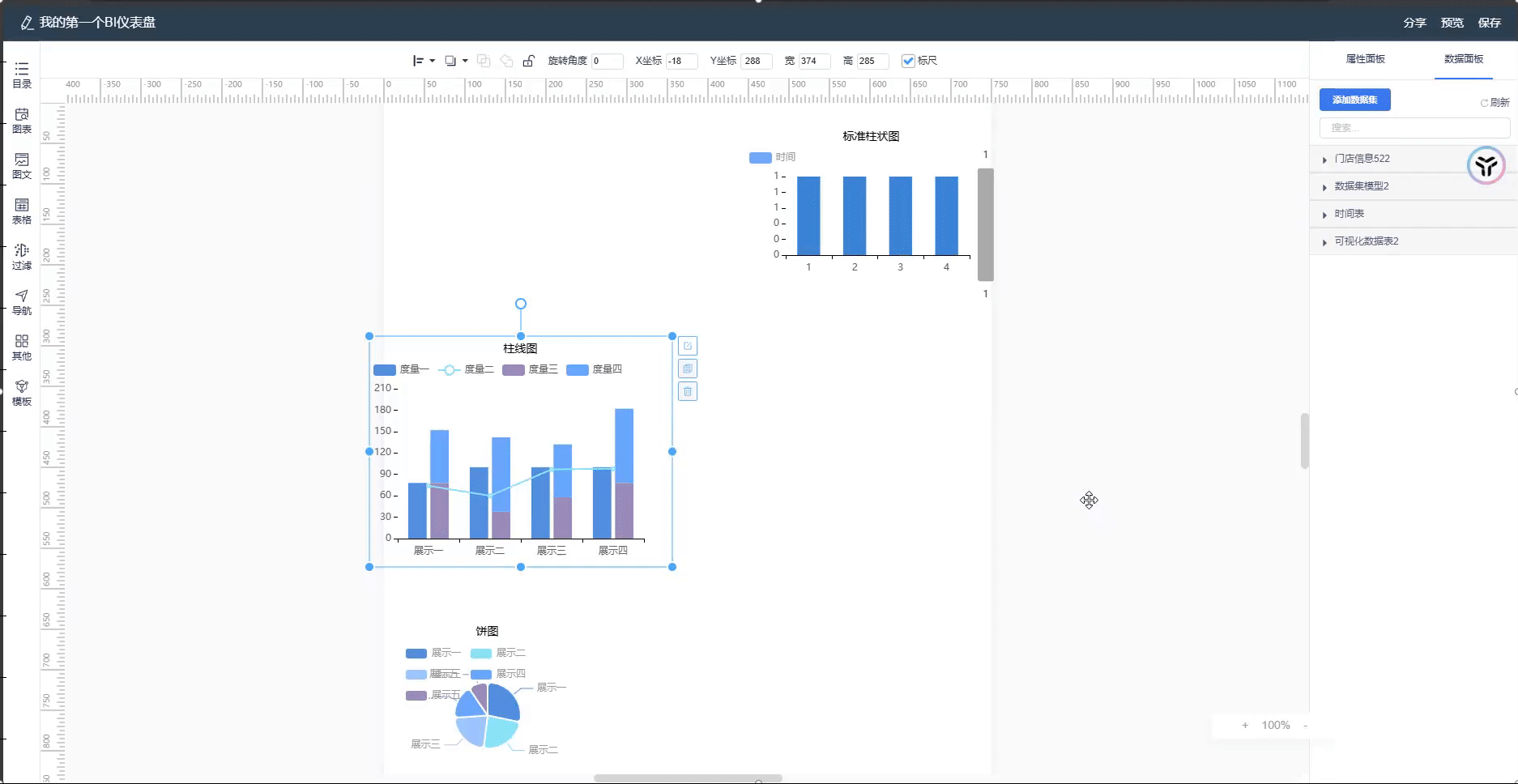Viewport: 1518px width, 784px height.
Task: Click the delete trash icon beside 柱线图
Action: pos(688,391)
